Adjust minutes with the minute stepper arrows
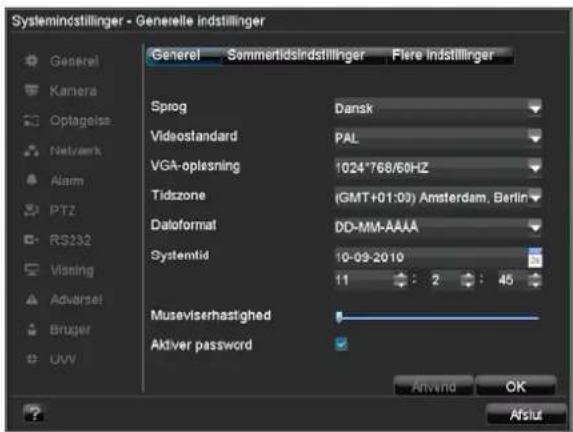The width and height of the screenshot is (573, 432). (467, 280)
